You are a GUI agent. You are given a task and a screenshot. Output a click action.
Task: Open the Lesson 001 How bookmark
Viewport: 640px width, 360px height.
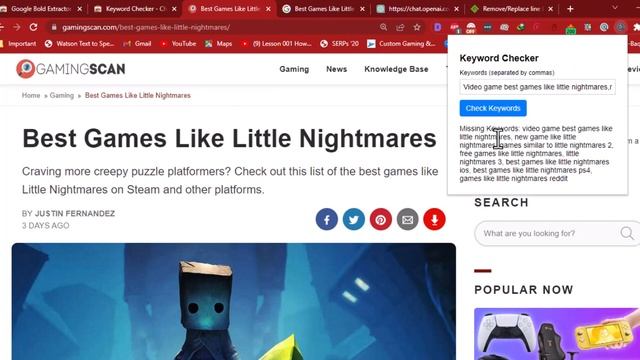pyautogui.click(x=276, y=44)
